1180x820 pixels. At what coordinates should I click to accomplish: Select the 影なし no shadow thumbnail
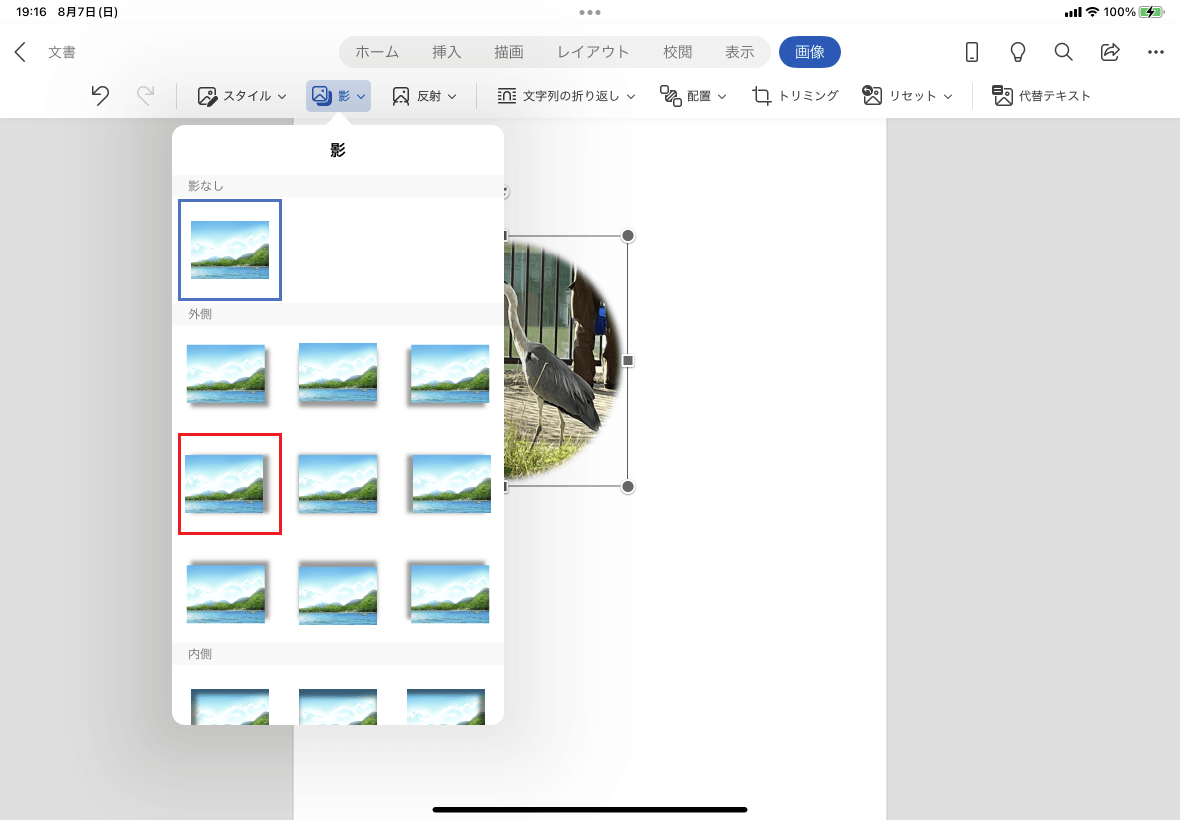click(230, 250)
